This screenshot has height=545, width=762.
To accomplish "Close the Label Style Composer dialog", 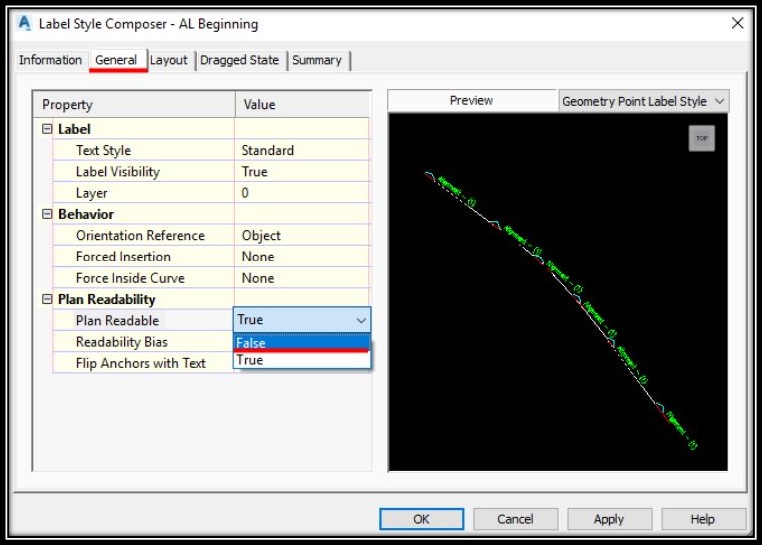I will pos(737,23).
